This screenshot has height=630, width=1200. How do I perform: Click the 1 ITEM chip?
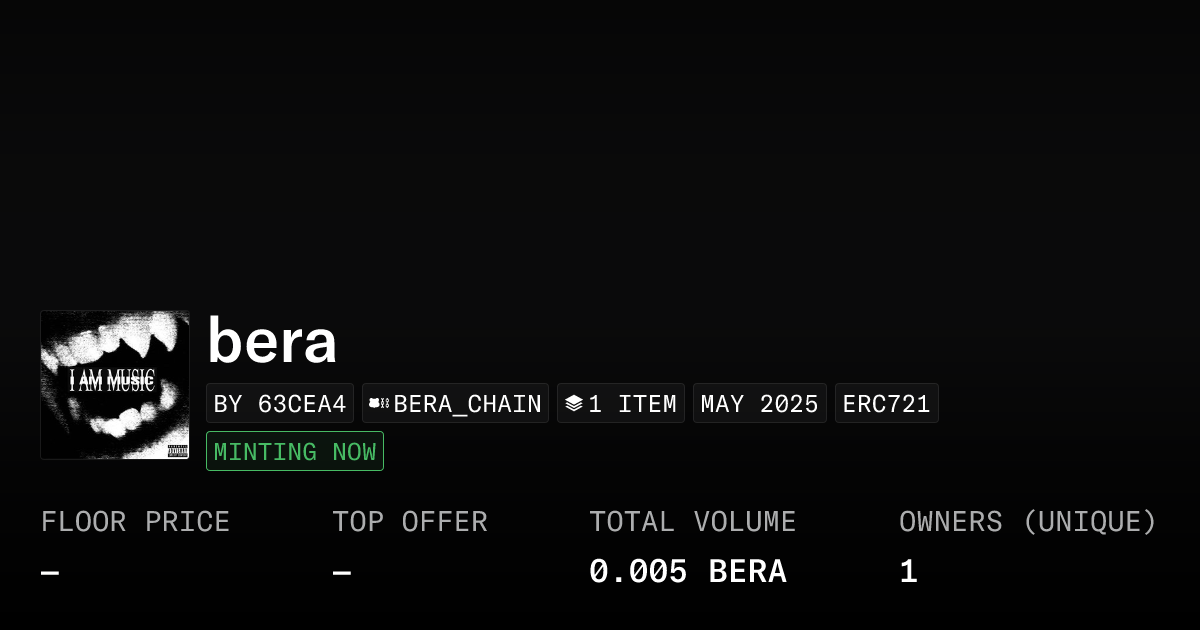[x=621, y=403]
